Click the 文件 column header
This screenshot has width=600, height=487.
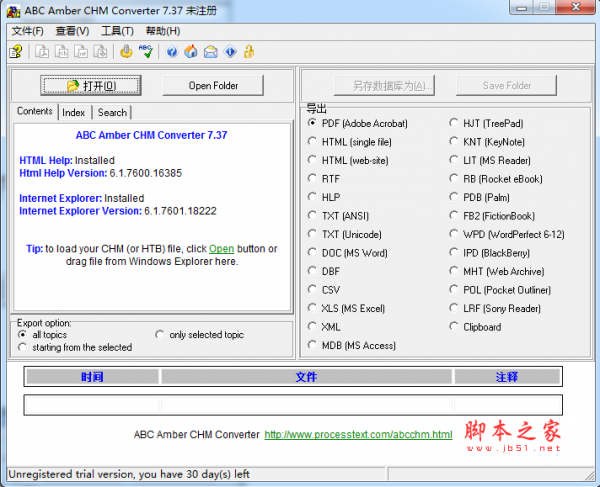coord(306,377)
